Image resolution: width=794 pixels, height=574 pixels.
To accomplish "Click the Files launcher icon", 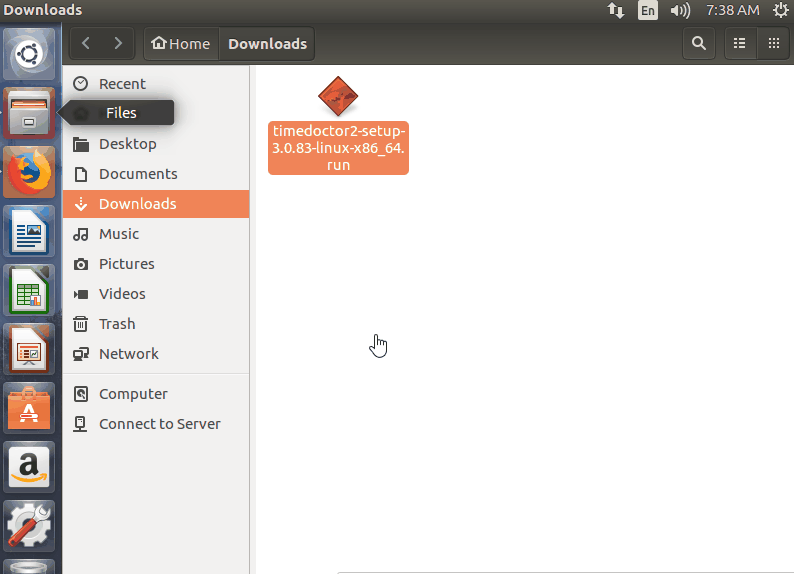I will (x=29, y=113).
